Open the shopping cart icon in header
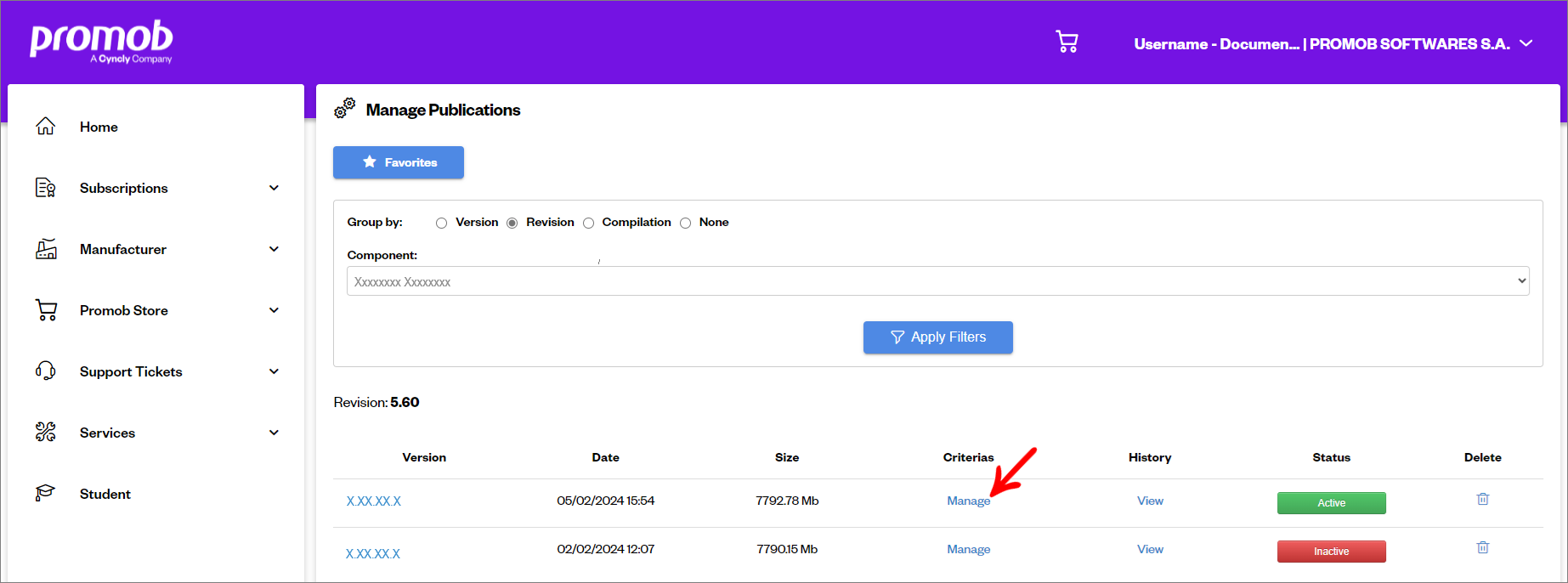The image size is (1568, 583). [1067, 42]
